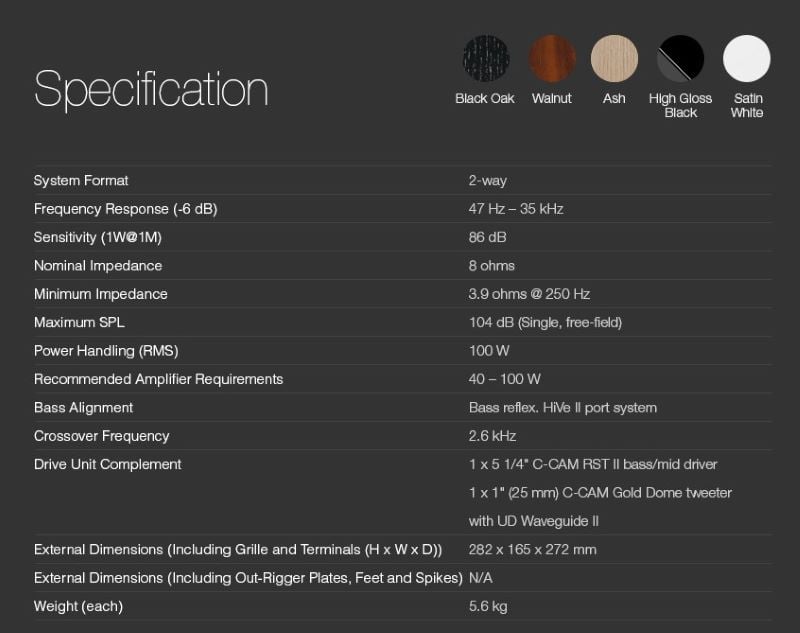Choose the Satin White finish swatch
Viewport: 800px width, 633px height.
[x=747, y=59]
